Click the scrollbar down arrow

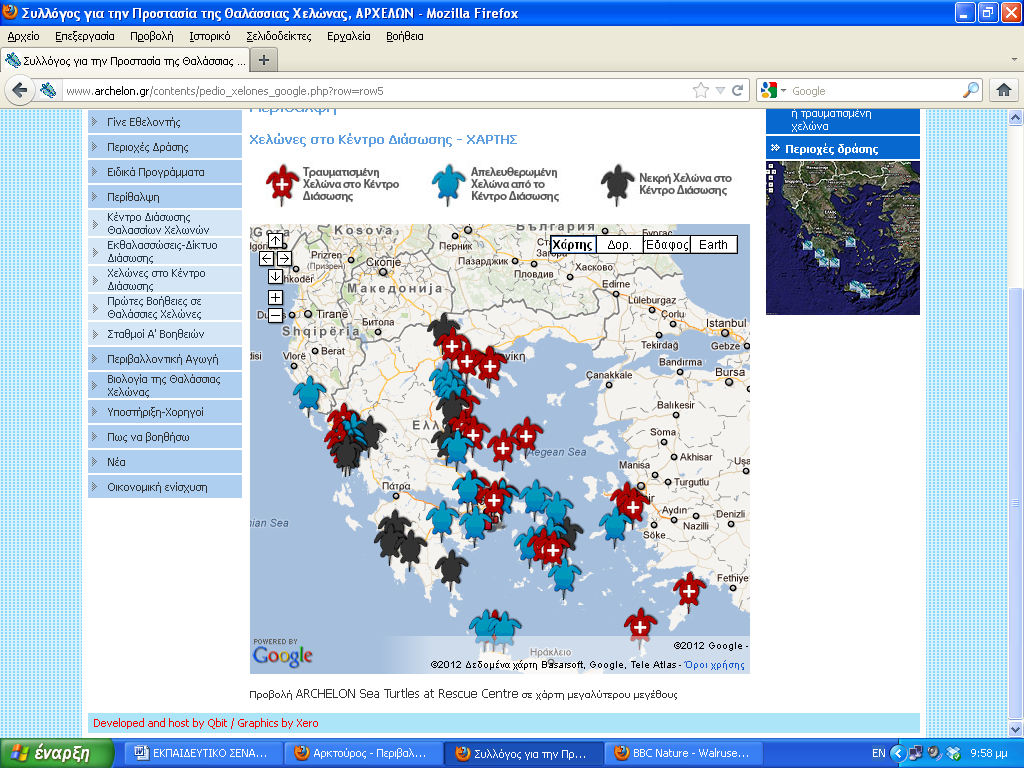coord(1016,729)
